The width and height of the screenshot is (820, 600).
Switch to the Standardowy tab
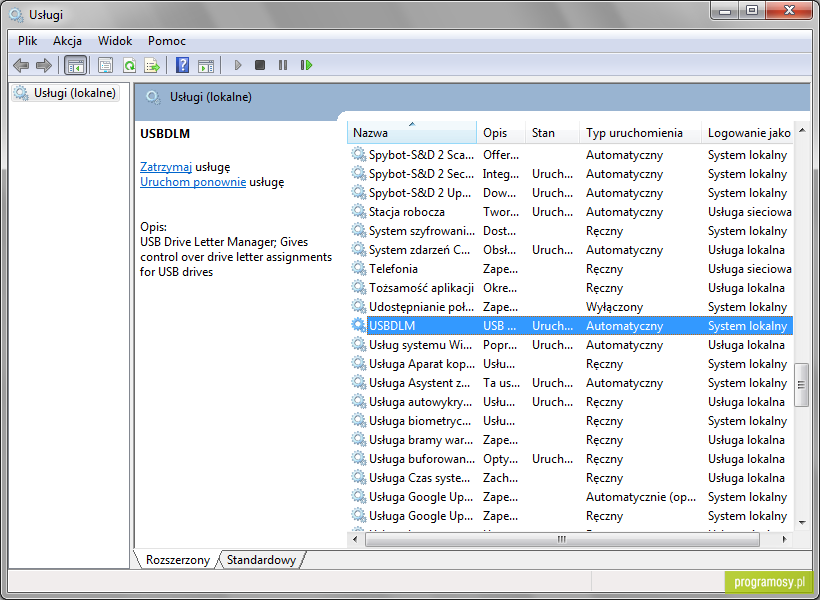tap(261, 560)
